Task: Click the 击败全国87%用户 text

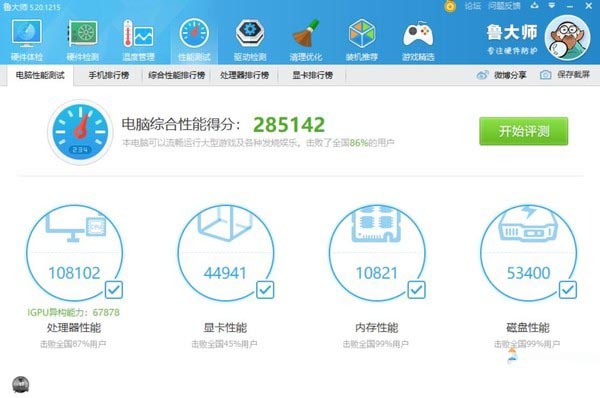Action: click(73, 344)
